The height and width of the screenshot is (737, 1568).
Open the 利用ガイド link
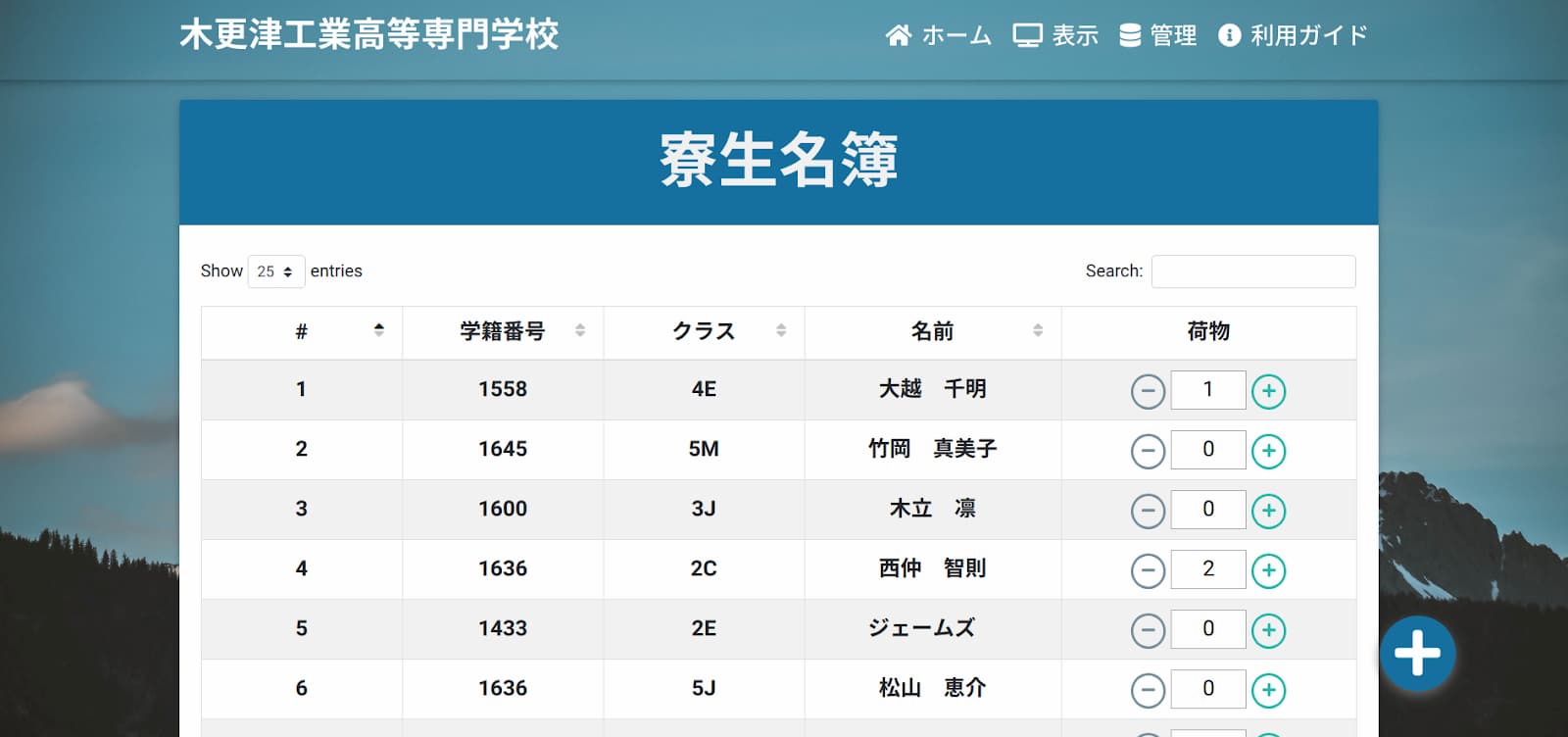click(1292, 35)
